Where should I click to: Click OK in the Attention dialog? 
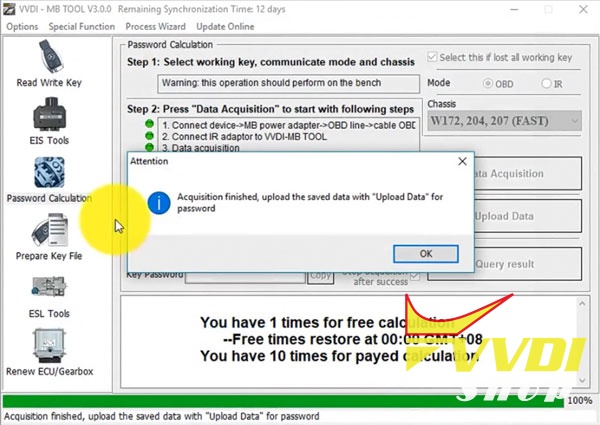426,254
